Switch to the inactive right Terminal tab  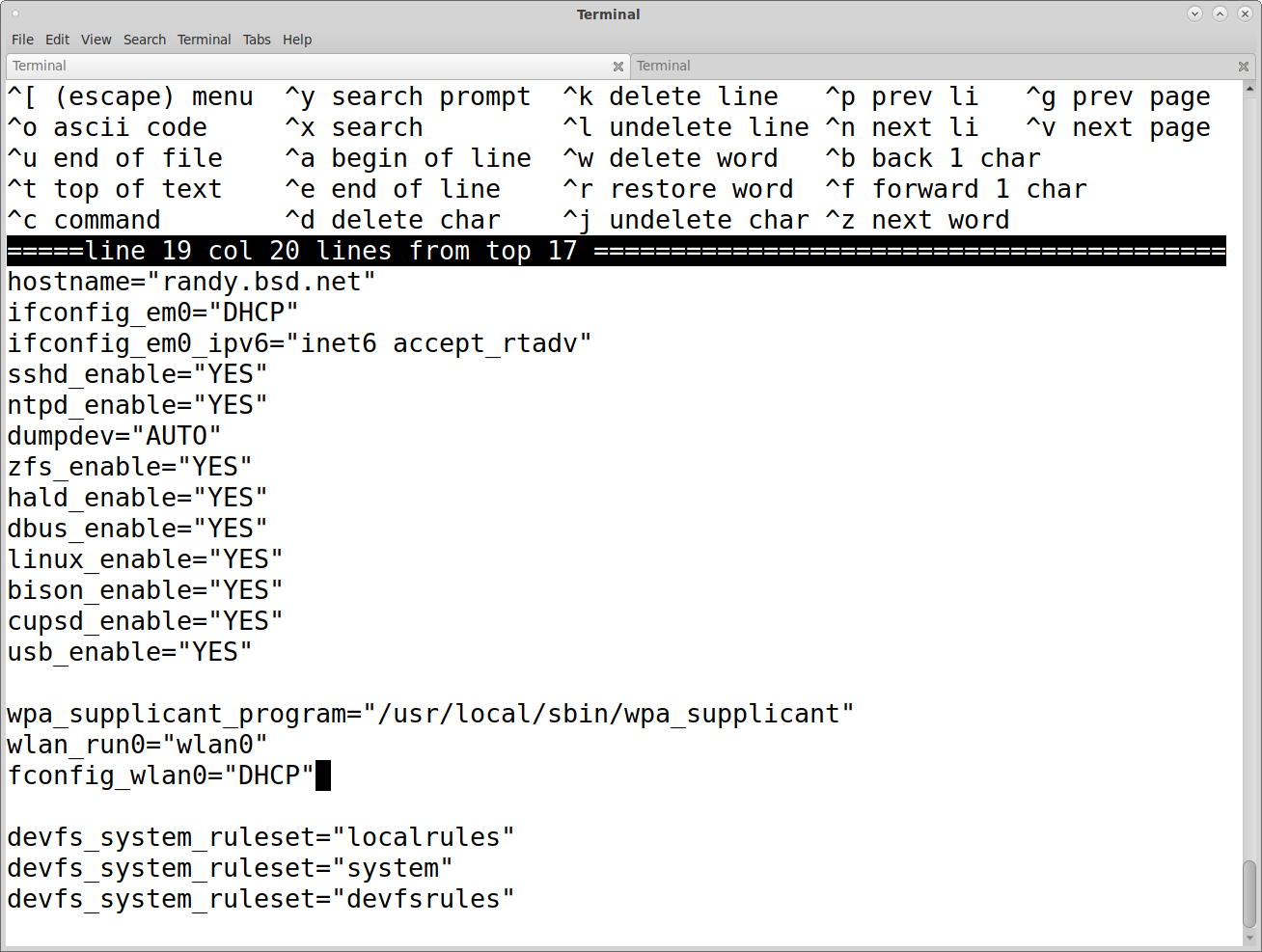pos(926,66)
